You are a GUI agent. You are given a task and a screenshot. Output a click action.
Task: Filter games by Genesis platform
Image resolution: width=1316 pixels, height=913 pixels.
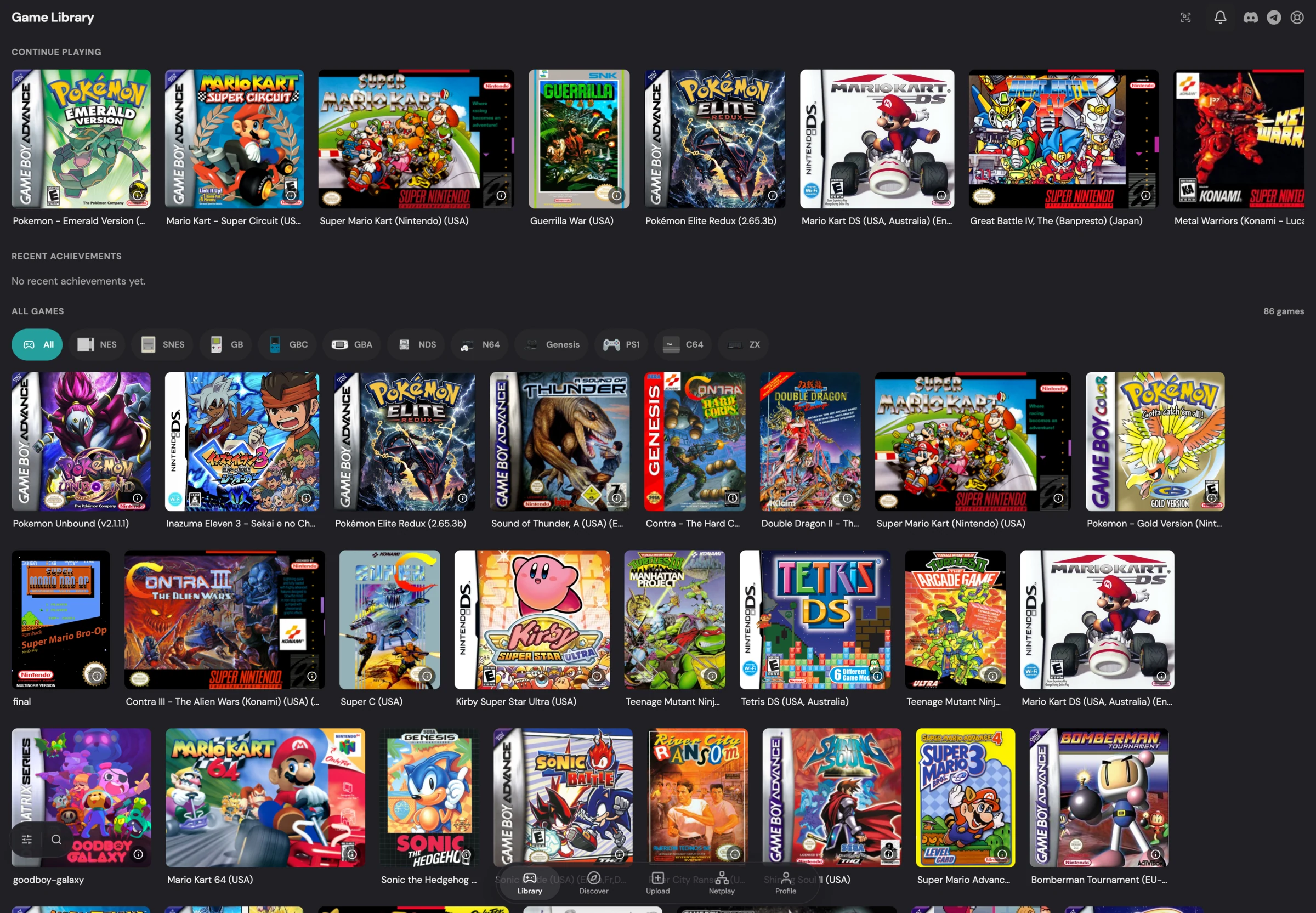[x=551, y=344]
